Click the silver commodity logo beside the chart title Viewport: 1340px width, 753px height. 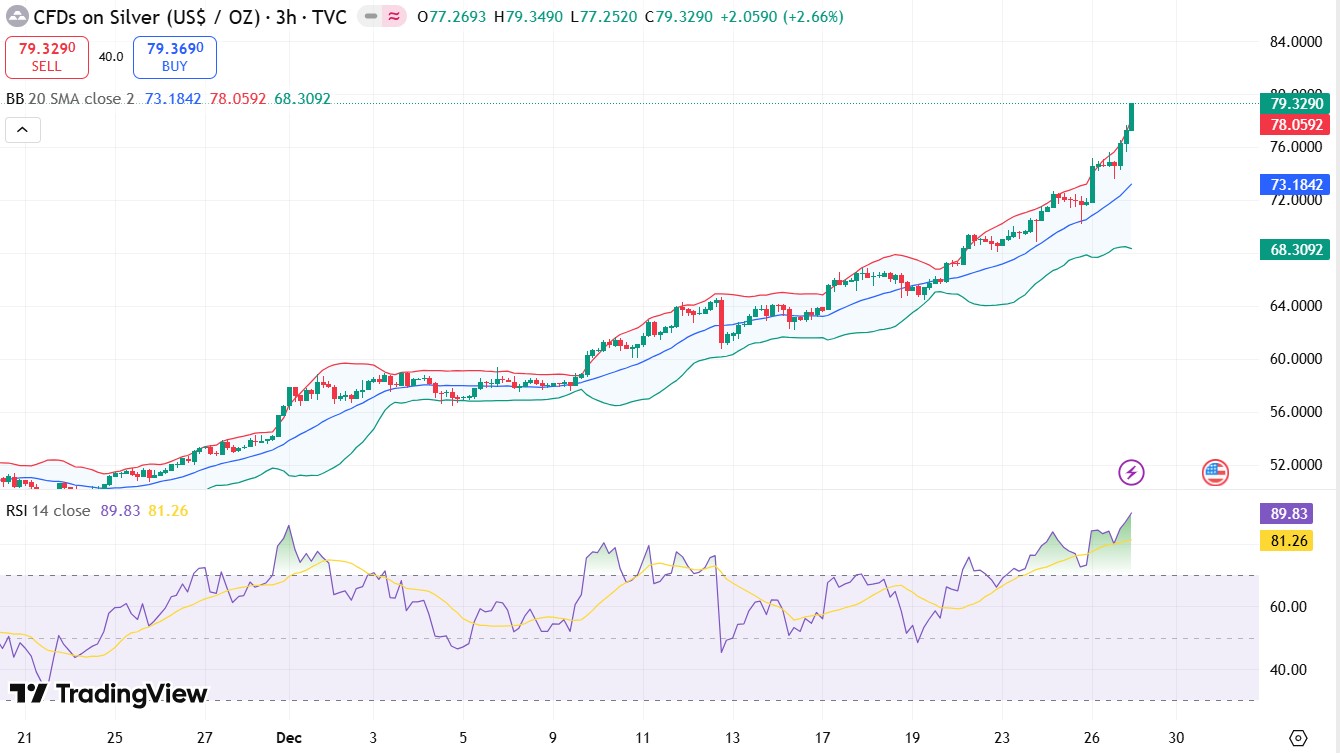click(x=14, y=17)
